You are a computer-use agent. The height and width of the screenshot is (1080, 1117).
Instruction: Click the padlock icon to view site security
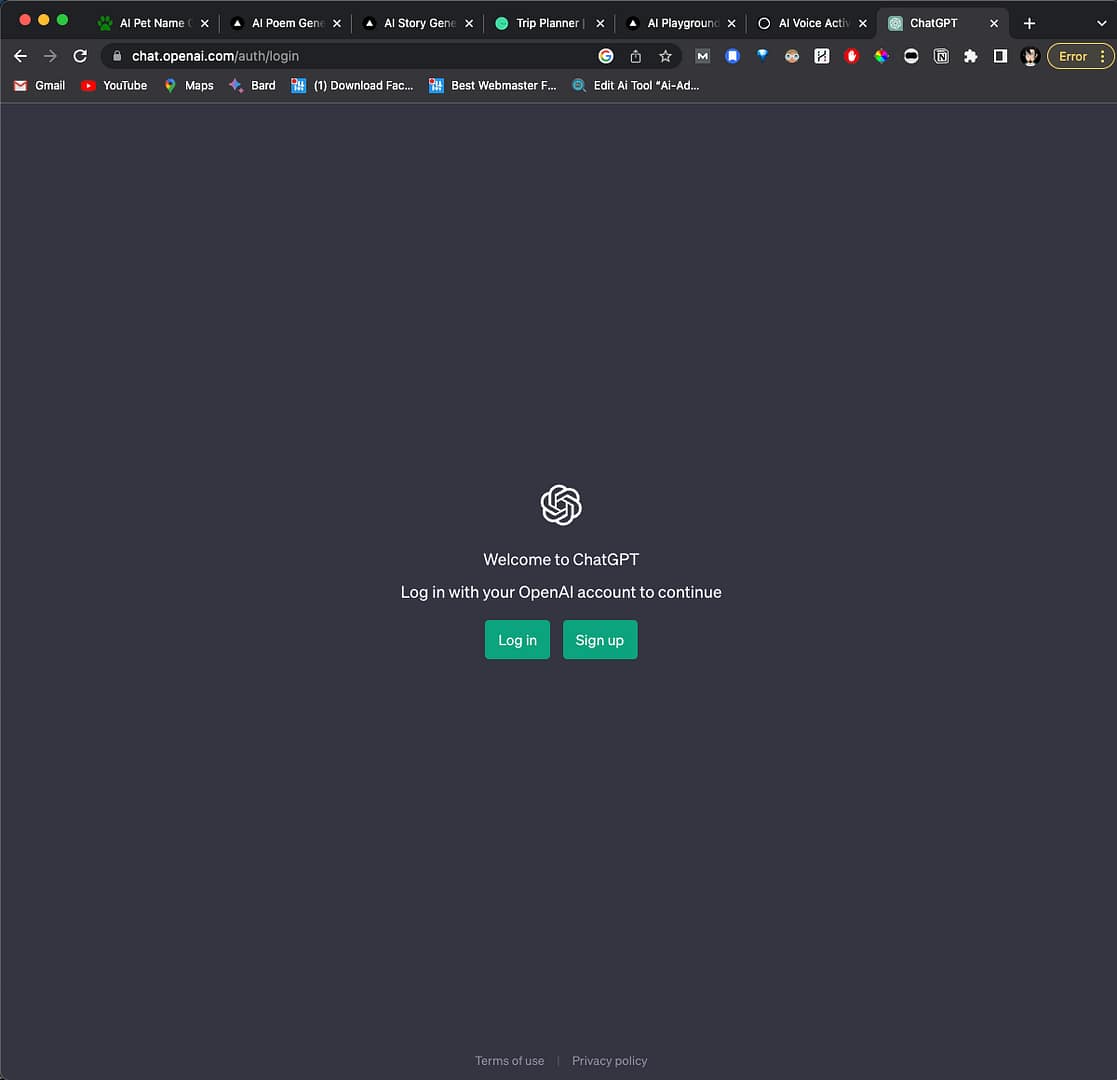pos(118,56)
